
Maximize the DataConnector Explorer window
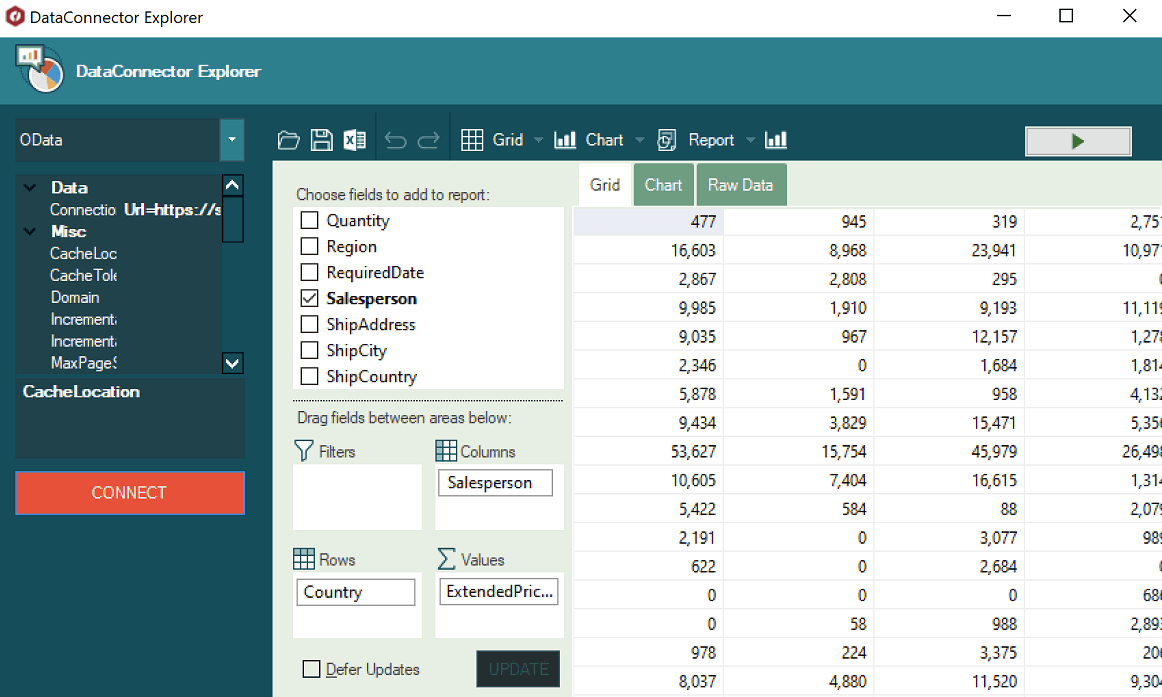[1066, 16]
